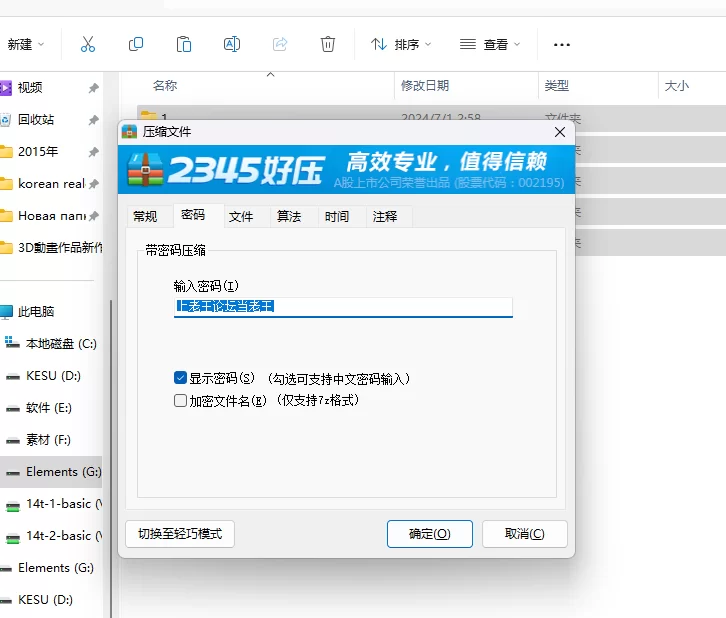Close the 压缩文件 dialog

(x=560, y=132)
